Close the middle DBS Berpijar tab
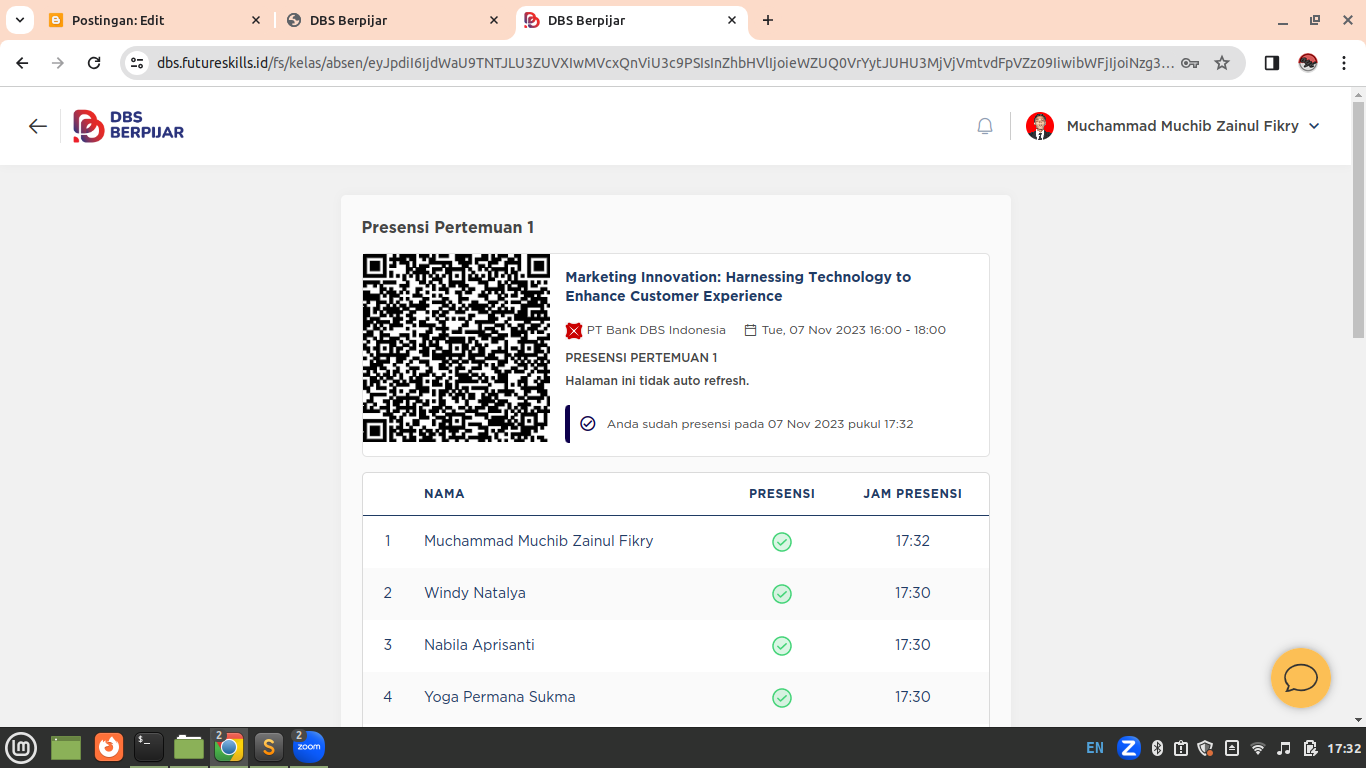 point(494,20)
